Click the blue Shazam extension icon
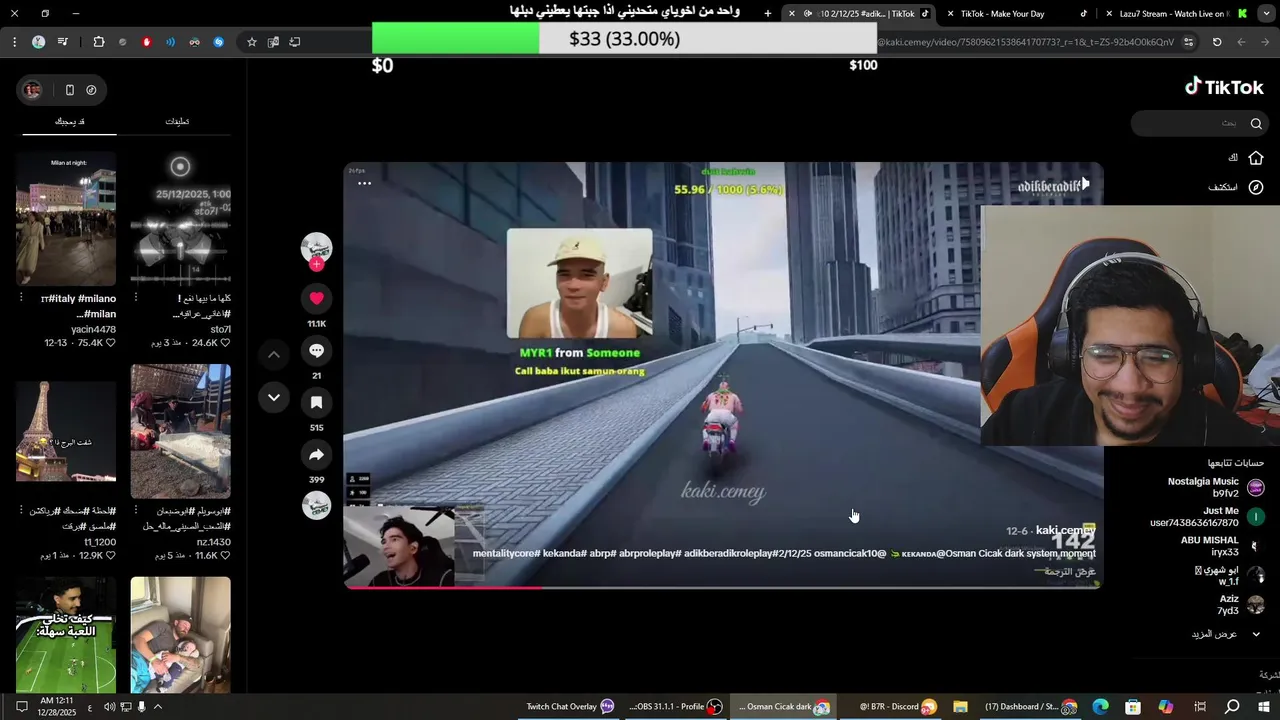Screen dimensions: 1280x720 coord(218,42)
